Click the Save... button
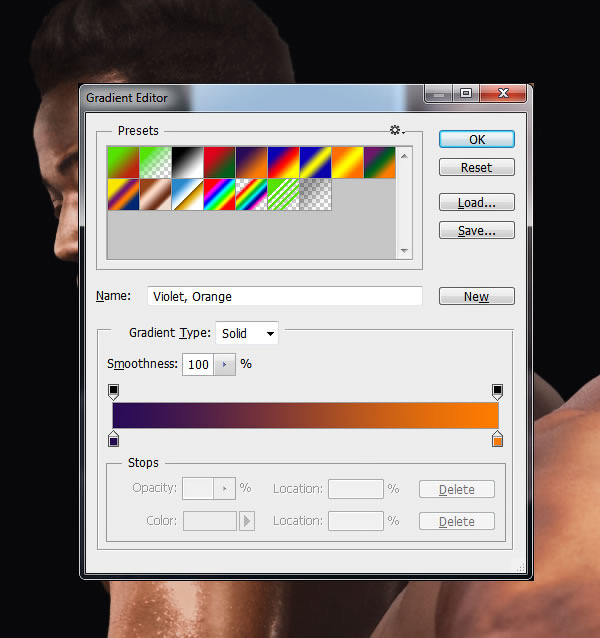The height and width of the screenshot is (638, 600). coord(477,230)
